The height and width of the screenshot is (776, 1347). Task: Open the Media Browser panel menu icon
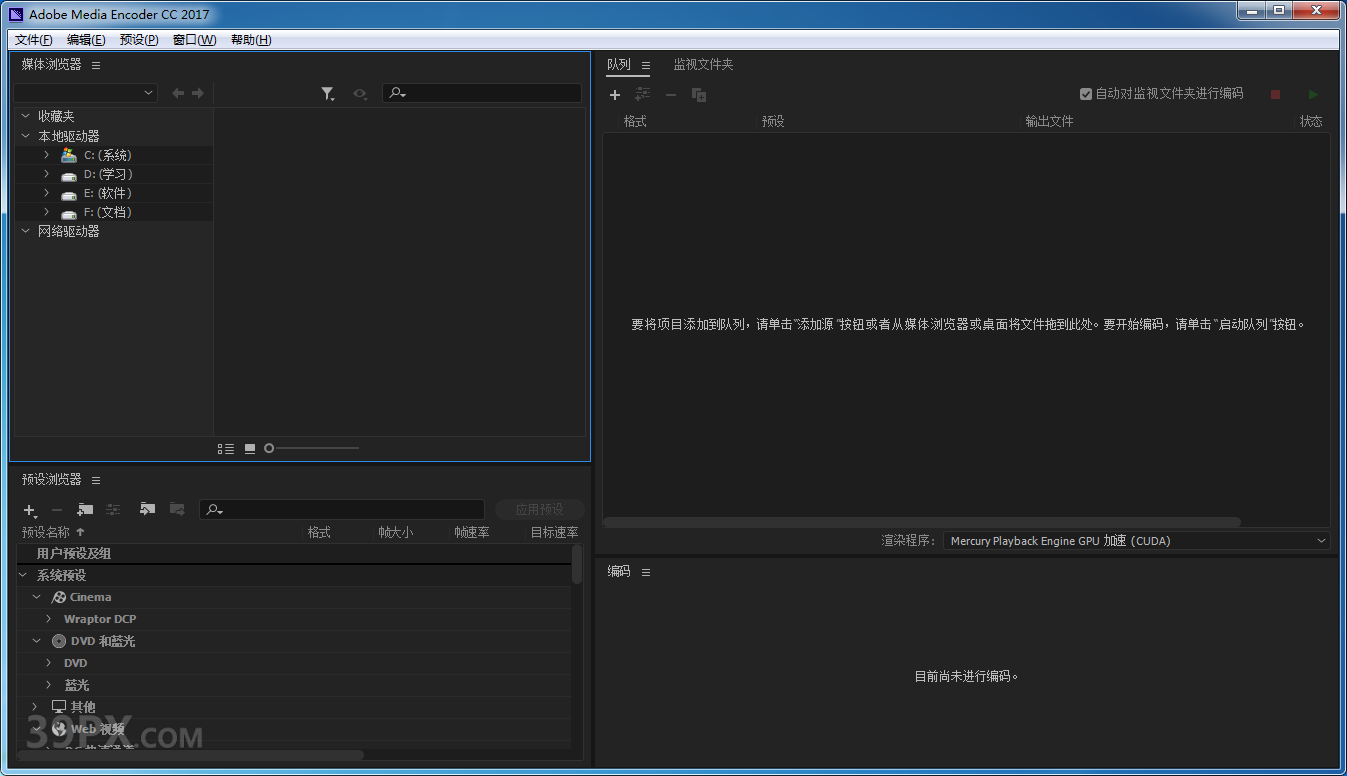(x=96, y=65)
